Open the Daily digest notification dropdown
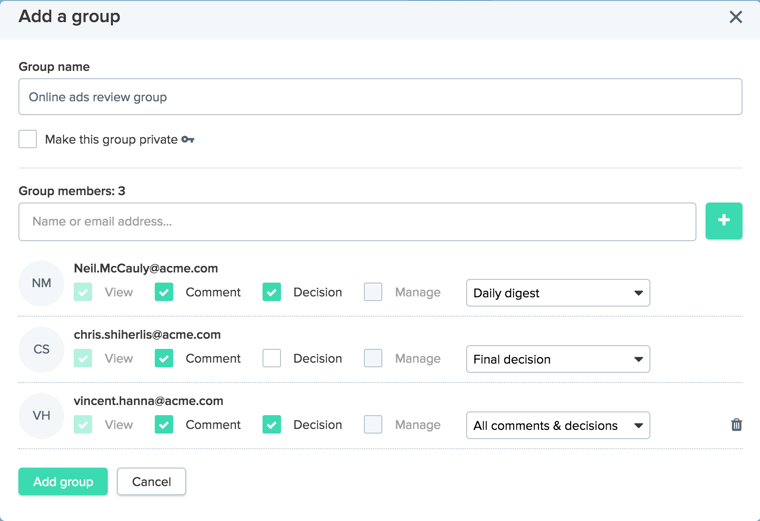 point(557,293)
